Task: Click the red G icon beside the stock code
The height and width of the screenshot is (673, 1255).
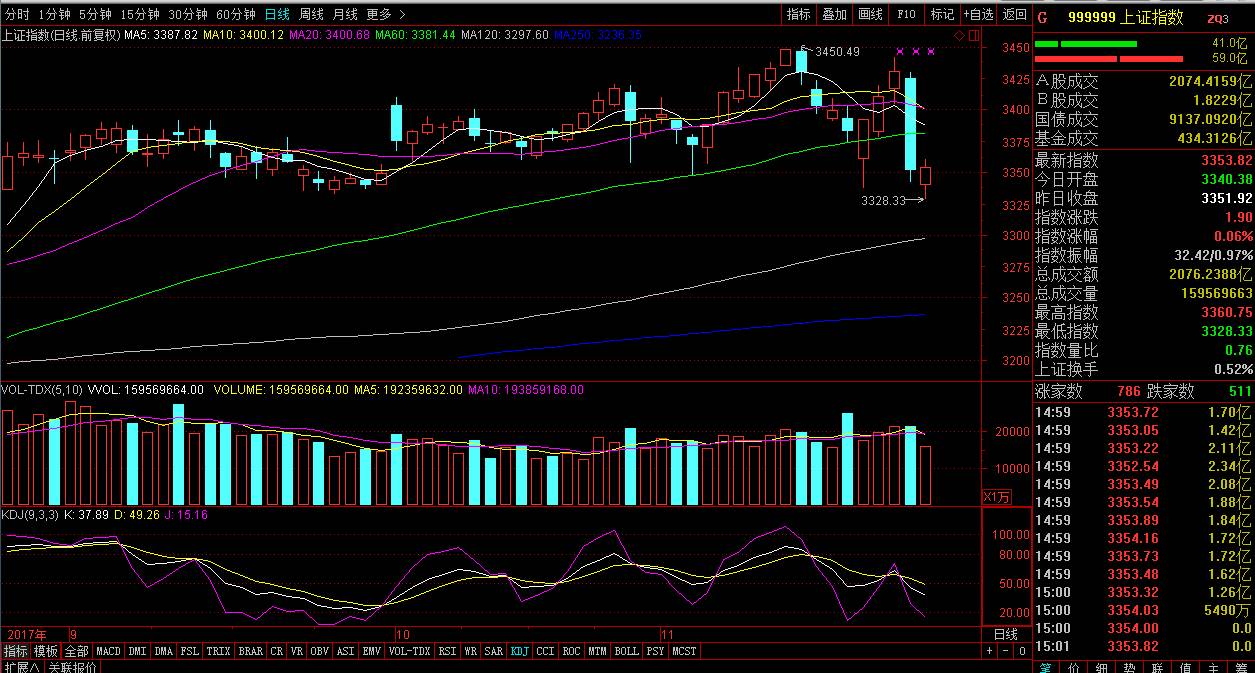Action: pos(1042,17)
